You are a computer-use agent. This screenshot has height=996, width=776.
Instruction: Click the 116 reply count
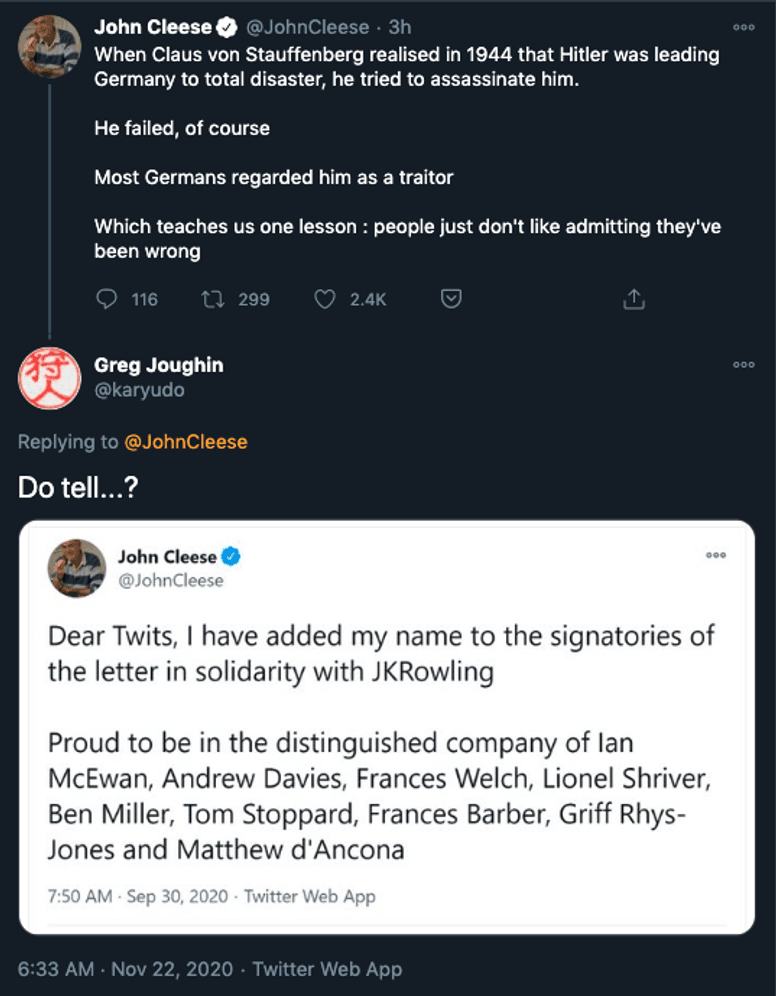(146, 299)
